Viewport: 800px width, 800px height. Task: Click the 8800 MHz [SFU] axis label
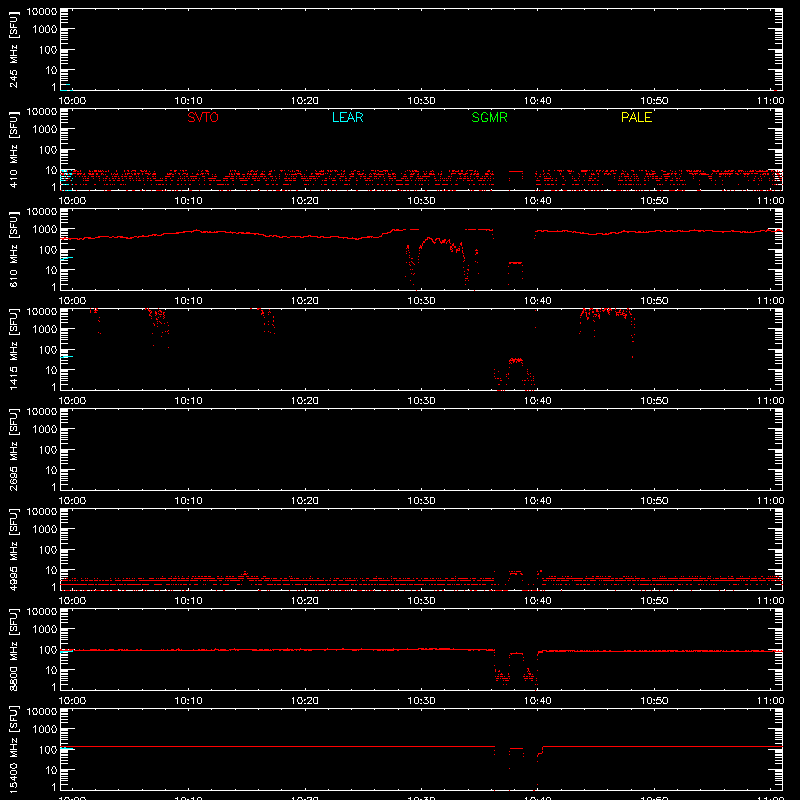click(13, 649)
